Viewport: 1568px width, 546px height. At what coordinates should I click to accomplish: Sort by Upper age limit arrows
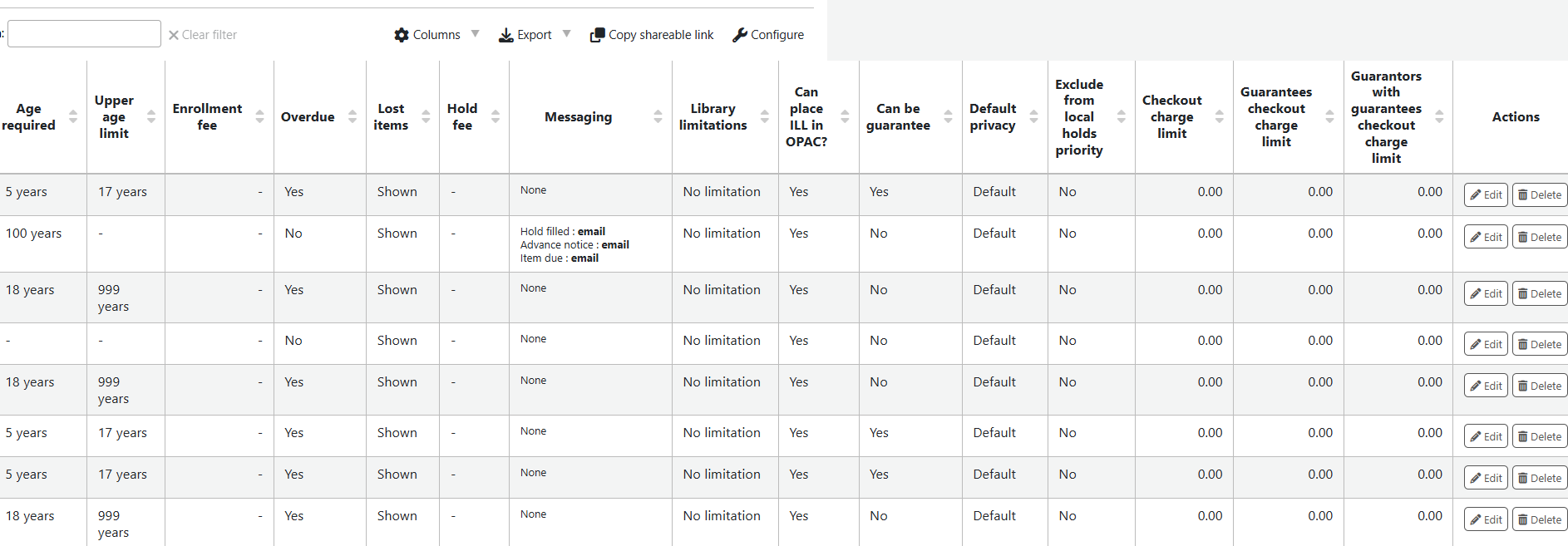point(151,117)
